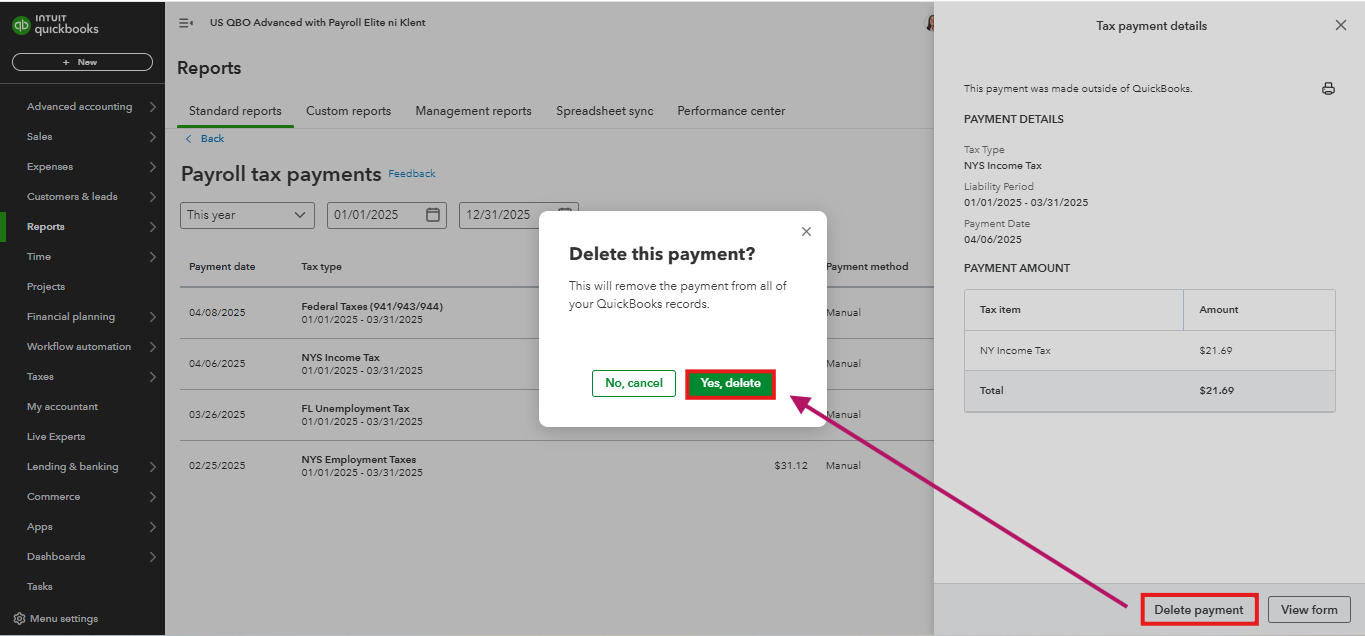Open the calendar picker for 01/01/2025 date
The width and height of the screenshot is (1365, 636).
(433, 215)
